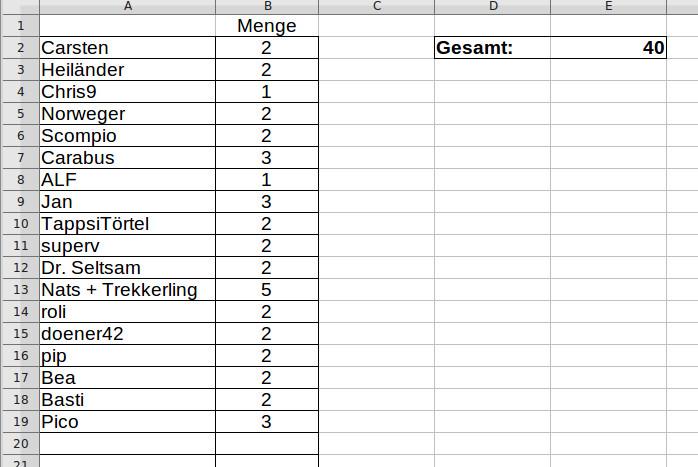The height and width of the screenshot is (467, 698).
Task: Click the Menge header cell
Action: click(x=266, y=25)
